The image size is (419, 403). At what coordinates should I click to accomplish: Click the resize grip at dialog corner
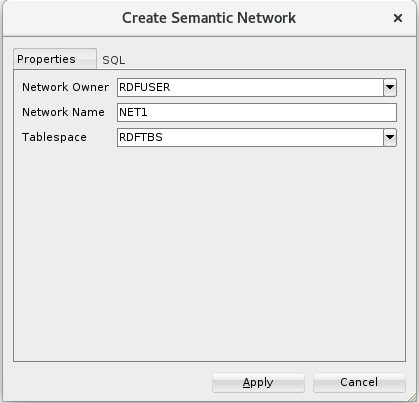click(412, 397)
